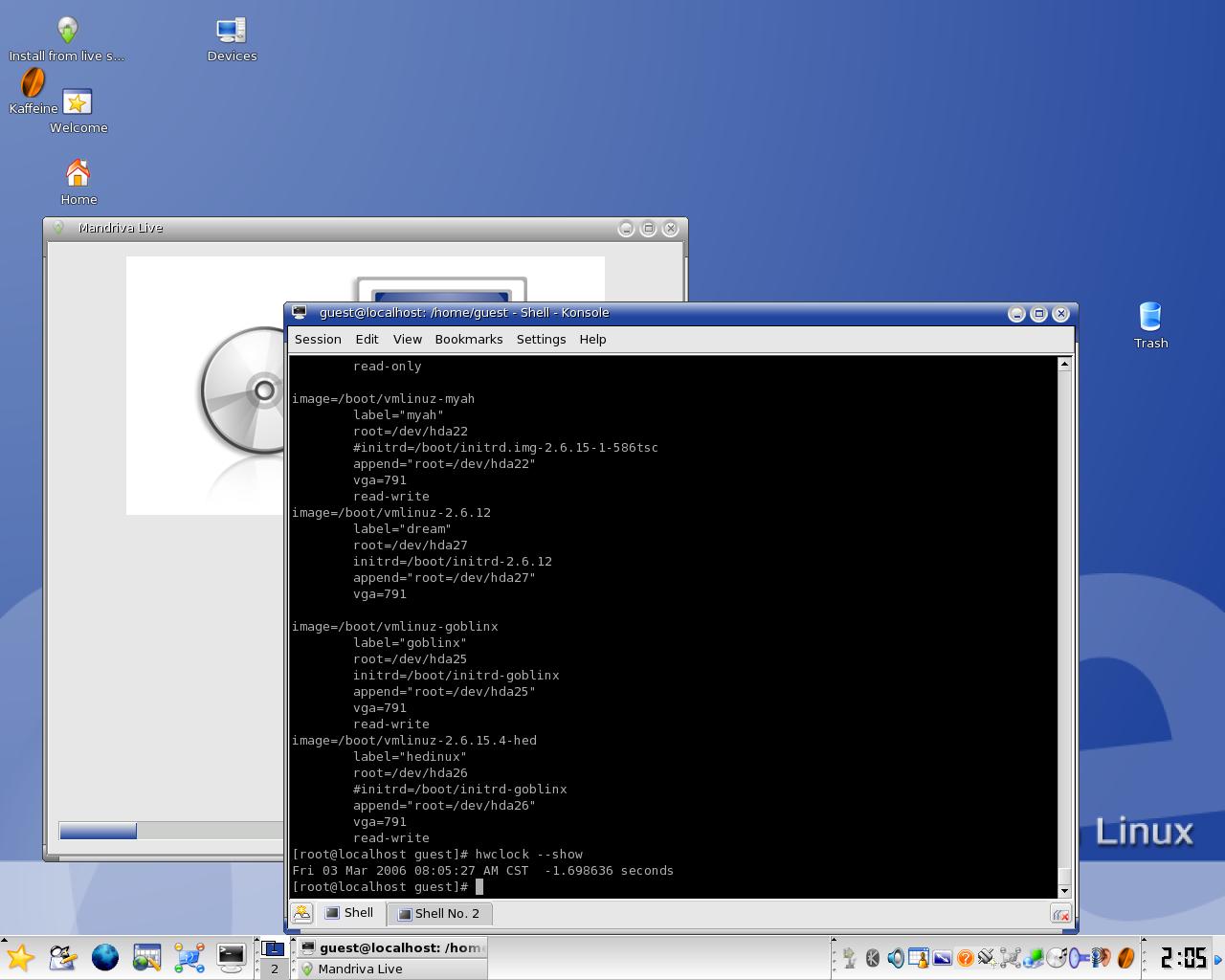1225x980 pixels.
Task: Click the close session icon at tab bar right
Action: 1060,915
